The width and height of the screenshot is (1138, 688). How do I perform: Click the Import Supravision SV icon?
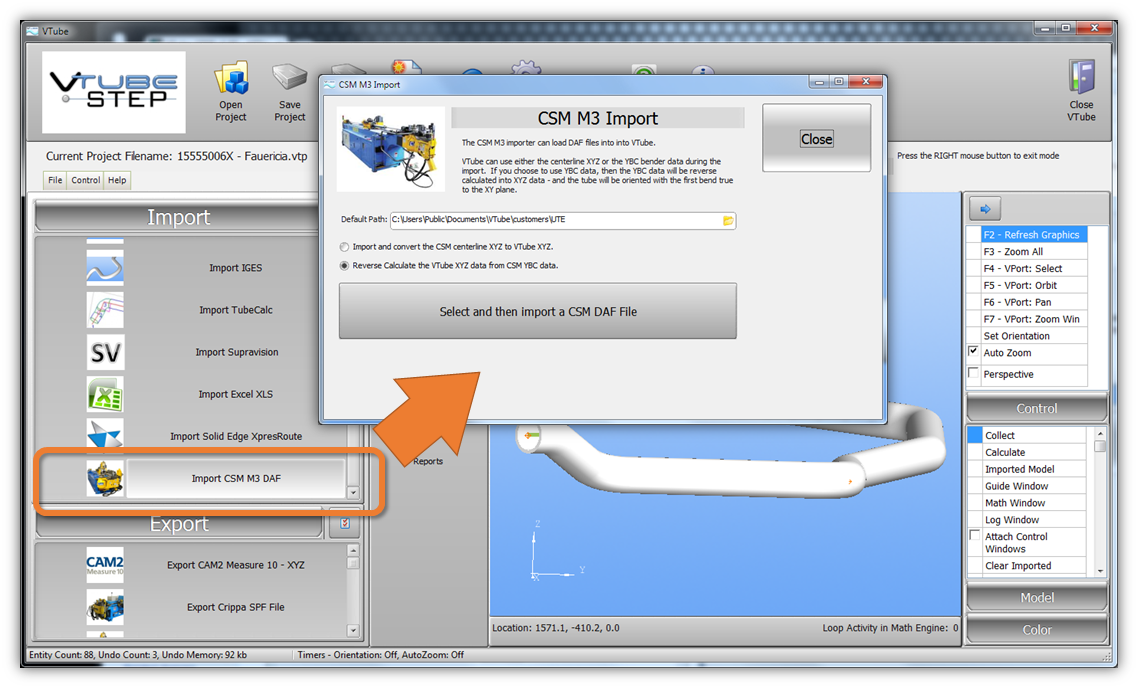(x=105, y=352)
